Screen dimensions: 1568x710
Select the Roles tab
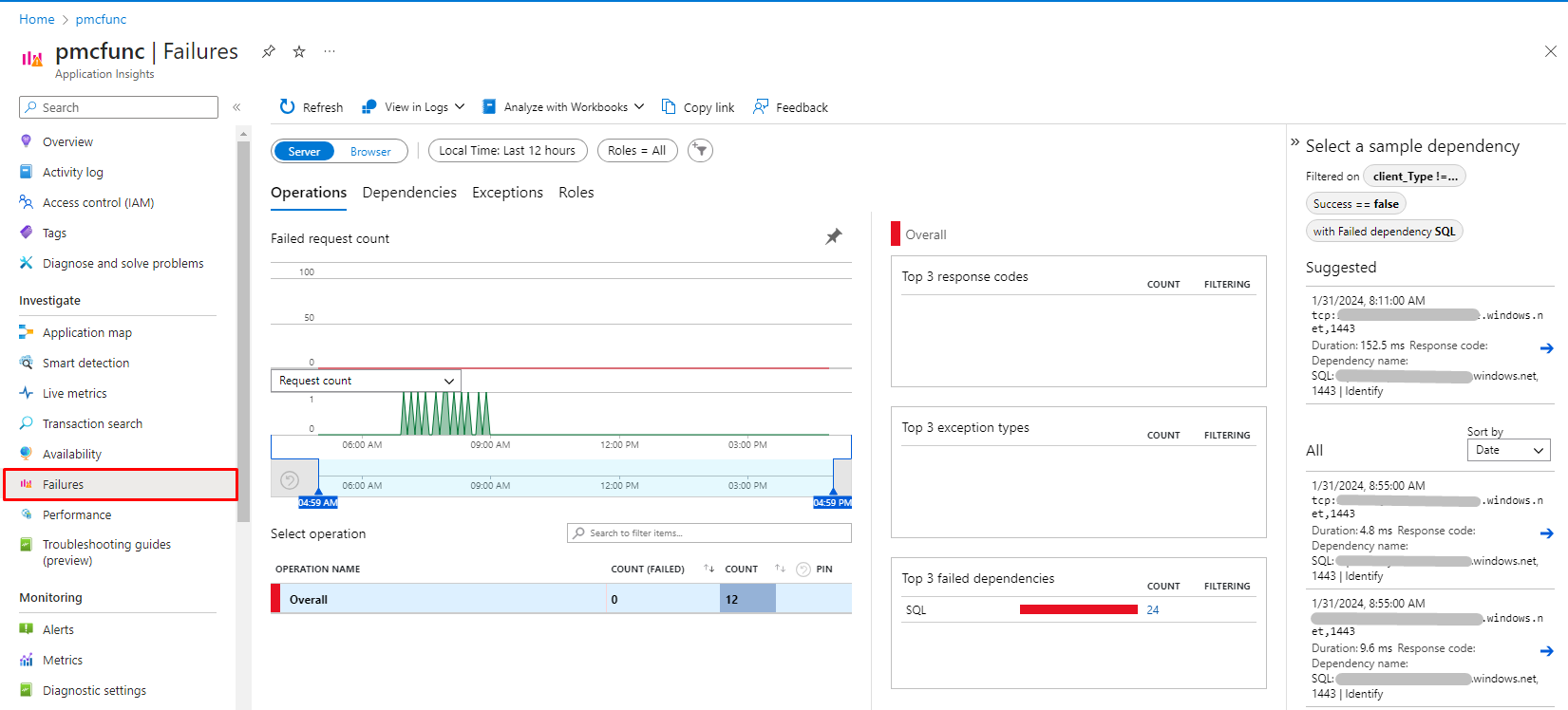coord(576,193)
